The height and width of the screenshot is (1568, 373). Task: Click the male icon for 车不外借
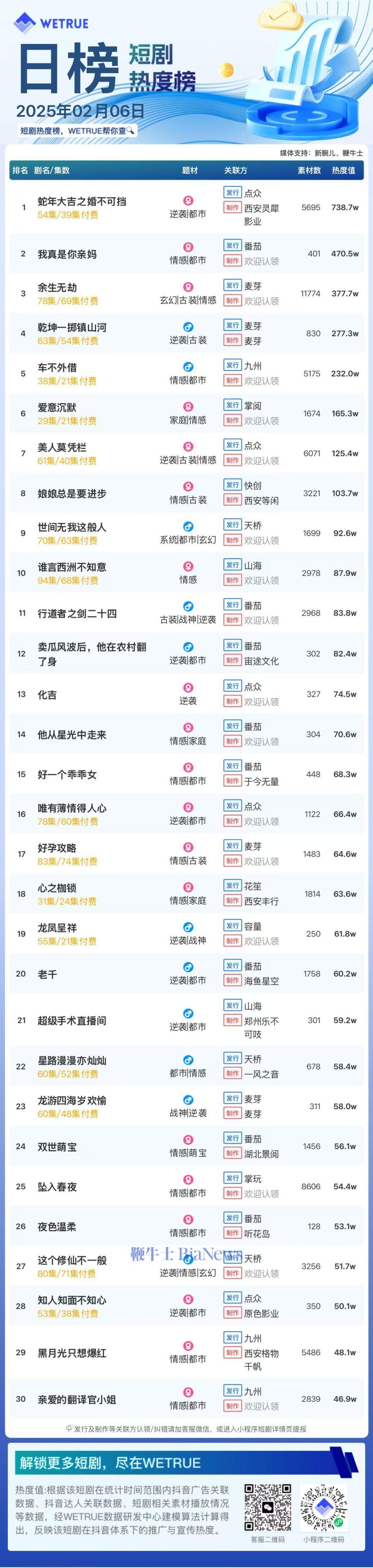pyautogui.click(x=188, y=367)
